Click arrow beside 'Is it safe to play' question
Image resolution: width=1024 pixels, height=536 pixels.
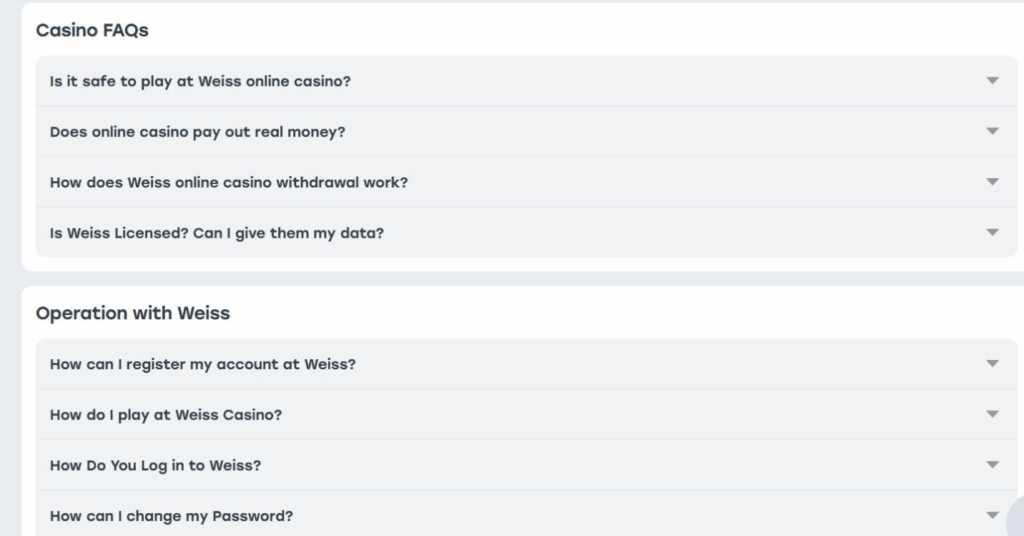point(992,81)
